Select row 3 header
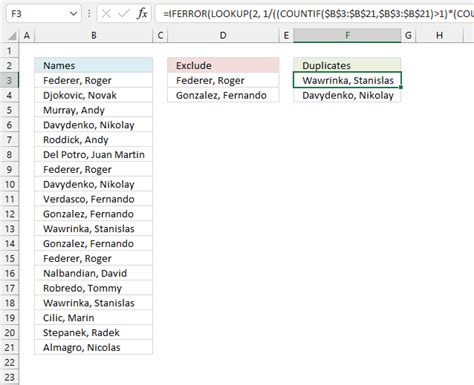The width and height of the screenshot is (474, 385). click(9, 80)
